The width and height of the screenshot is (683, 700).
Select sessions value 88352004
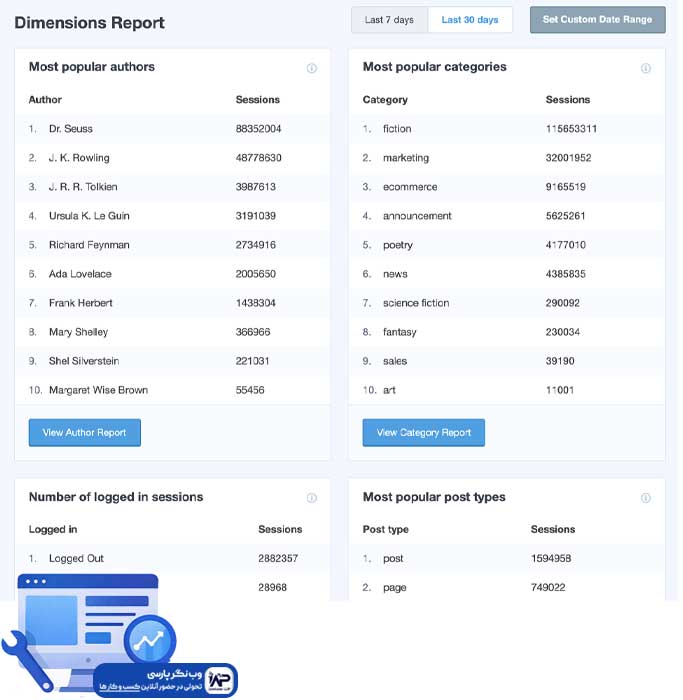(258, 129)
